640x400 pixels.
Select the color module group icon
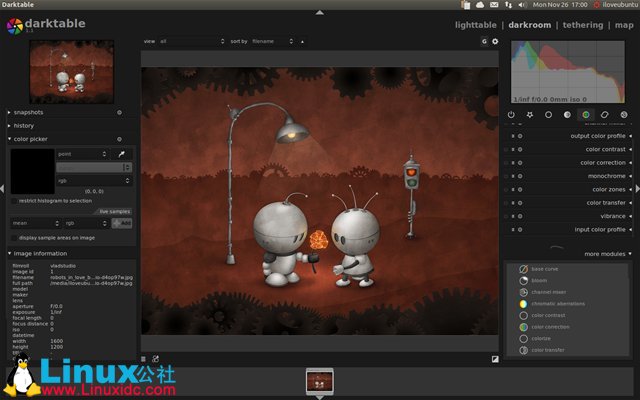[x=586, y=115]
